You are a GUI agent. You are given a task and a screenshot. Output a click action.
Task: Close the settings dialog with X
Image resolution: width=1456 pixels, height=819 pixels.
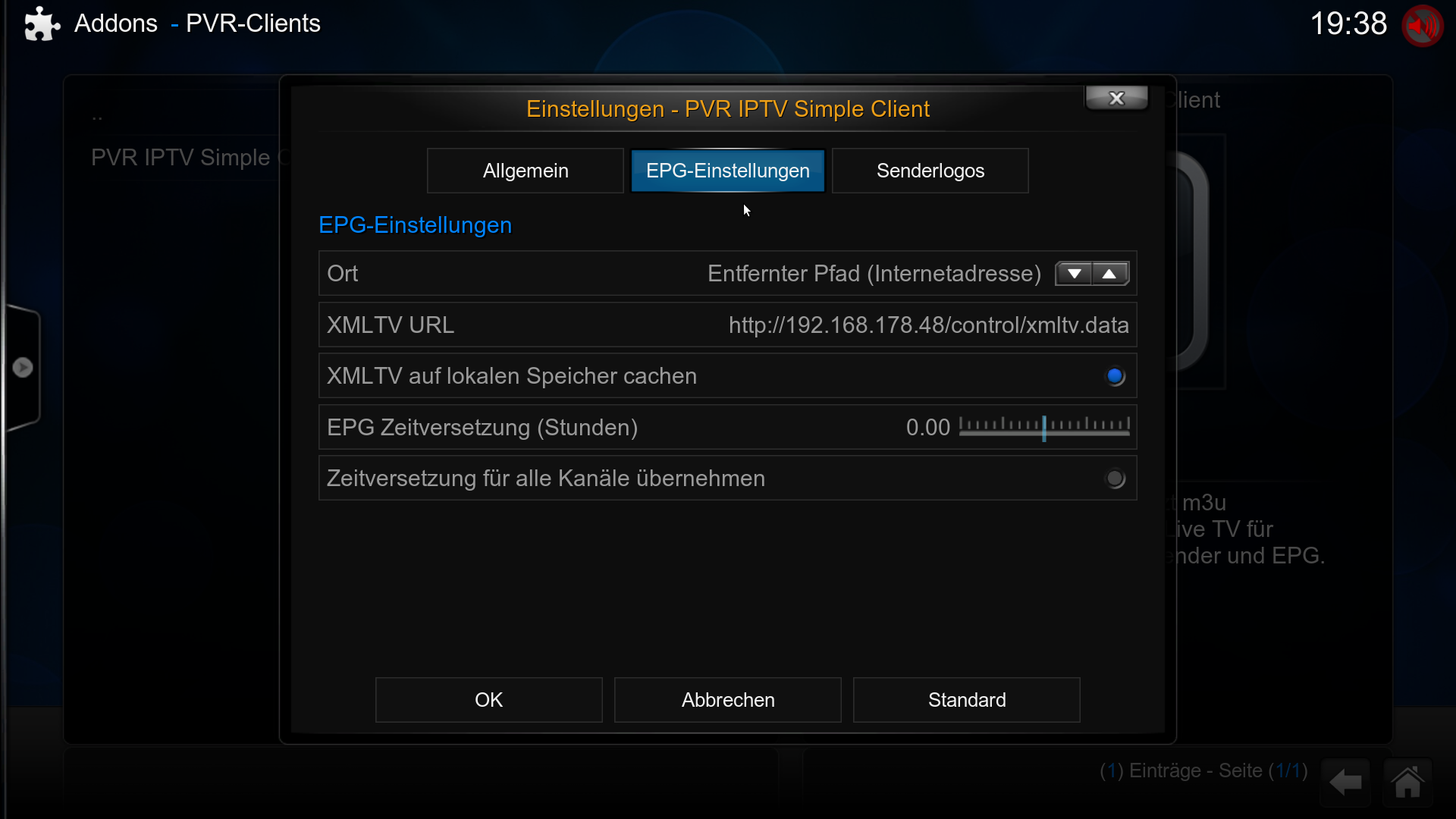1116,99
